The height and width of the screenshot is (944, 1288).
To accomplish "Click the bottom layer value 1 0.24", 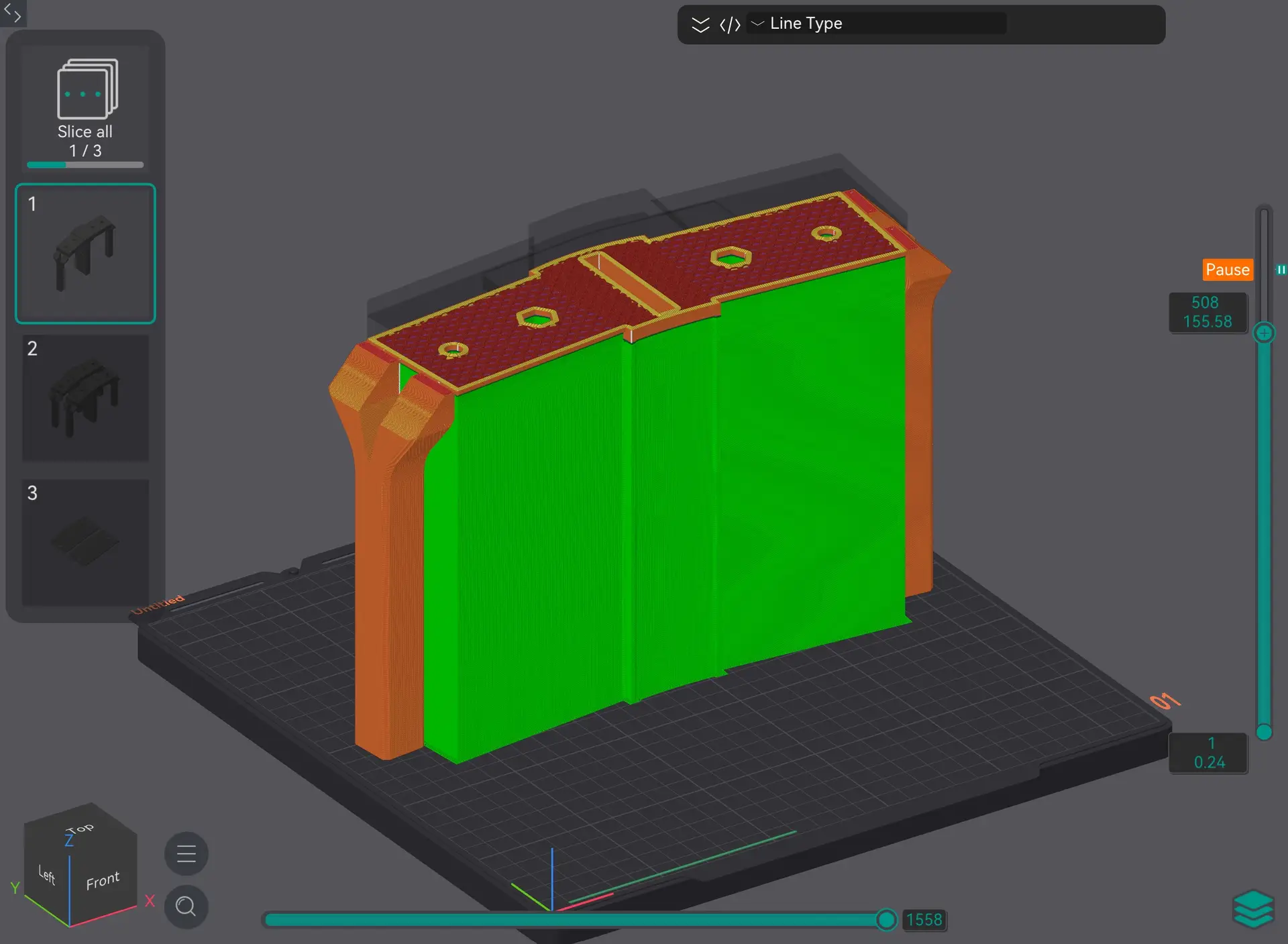I will pos(1208,753).
